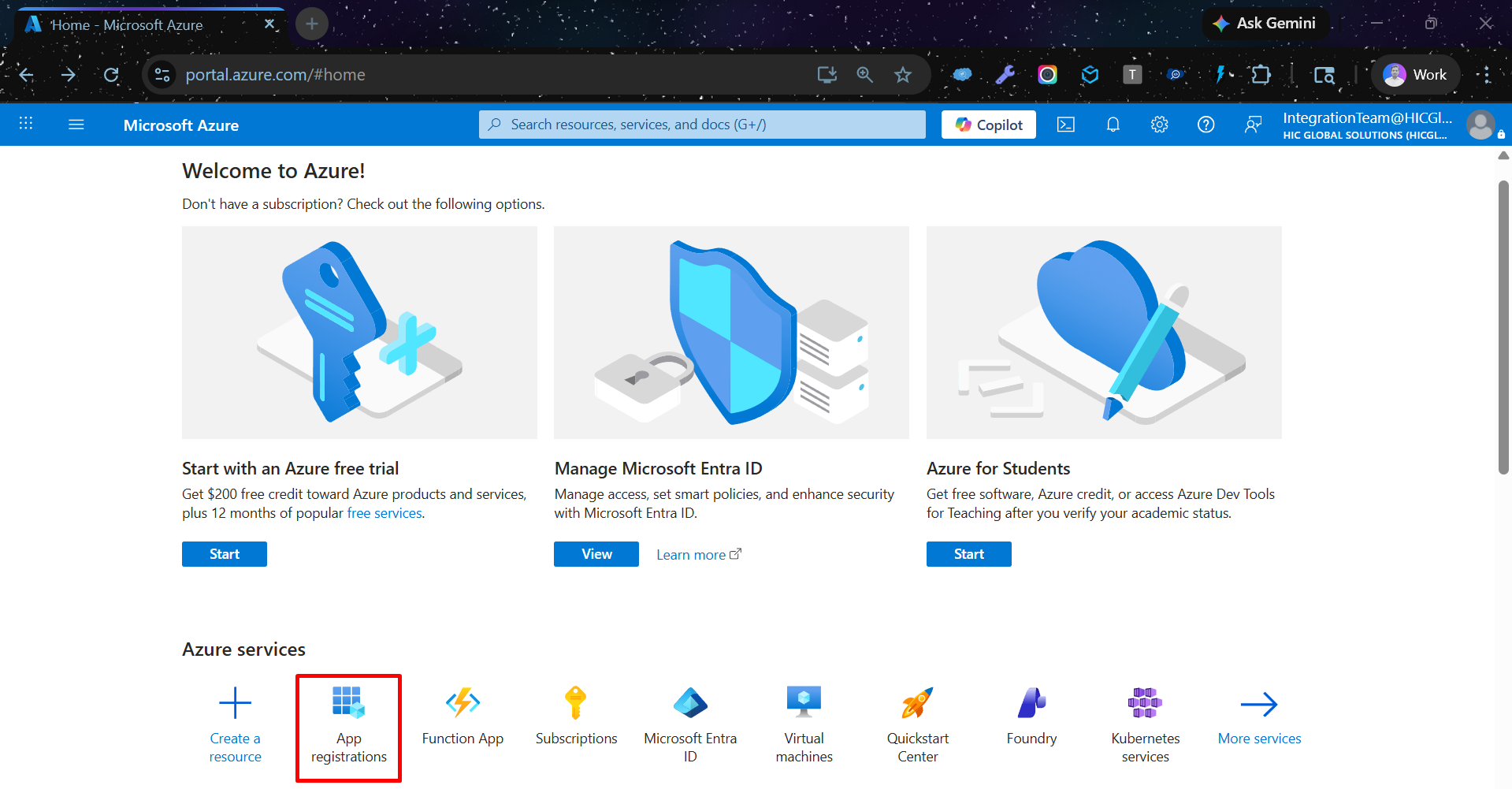Open the Function App service

pyautogui.click(x=463, y=716)
